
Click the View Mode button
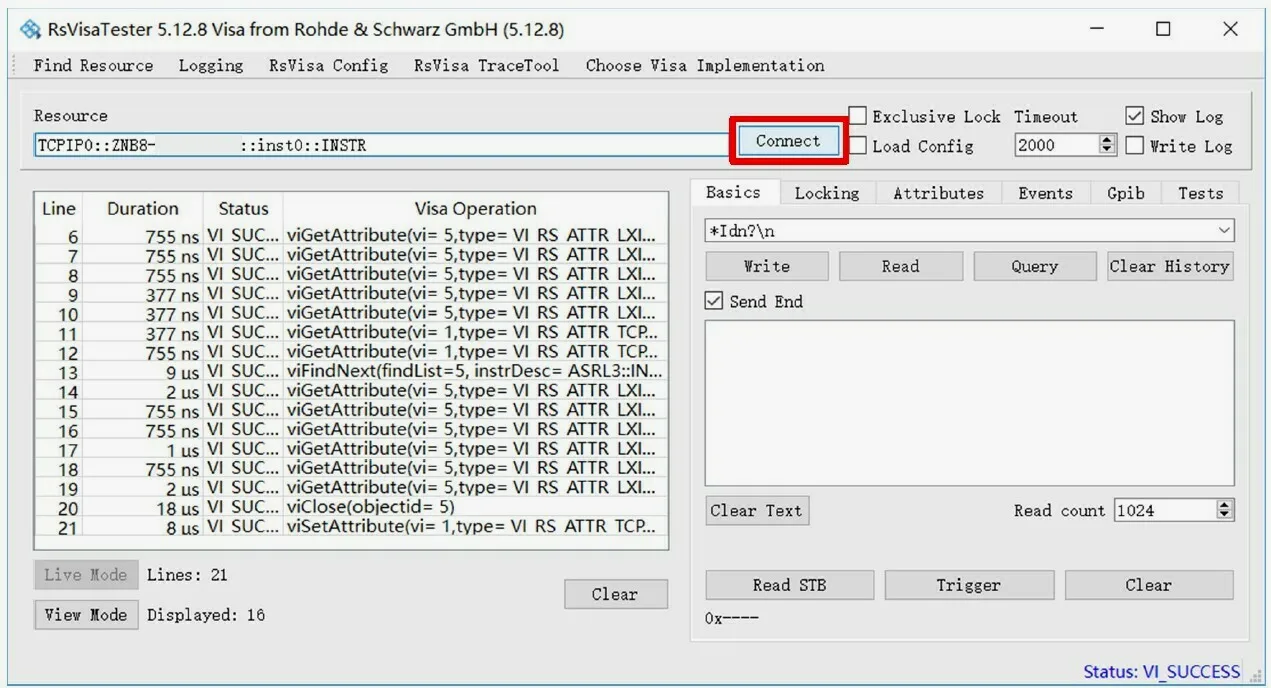(86, 614)
